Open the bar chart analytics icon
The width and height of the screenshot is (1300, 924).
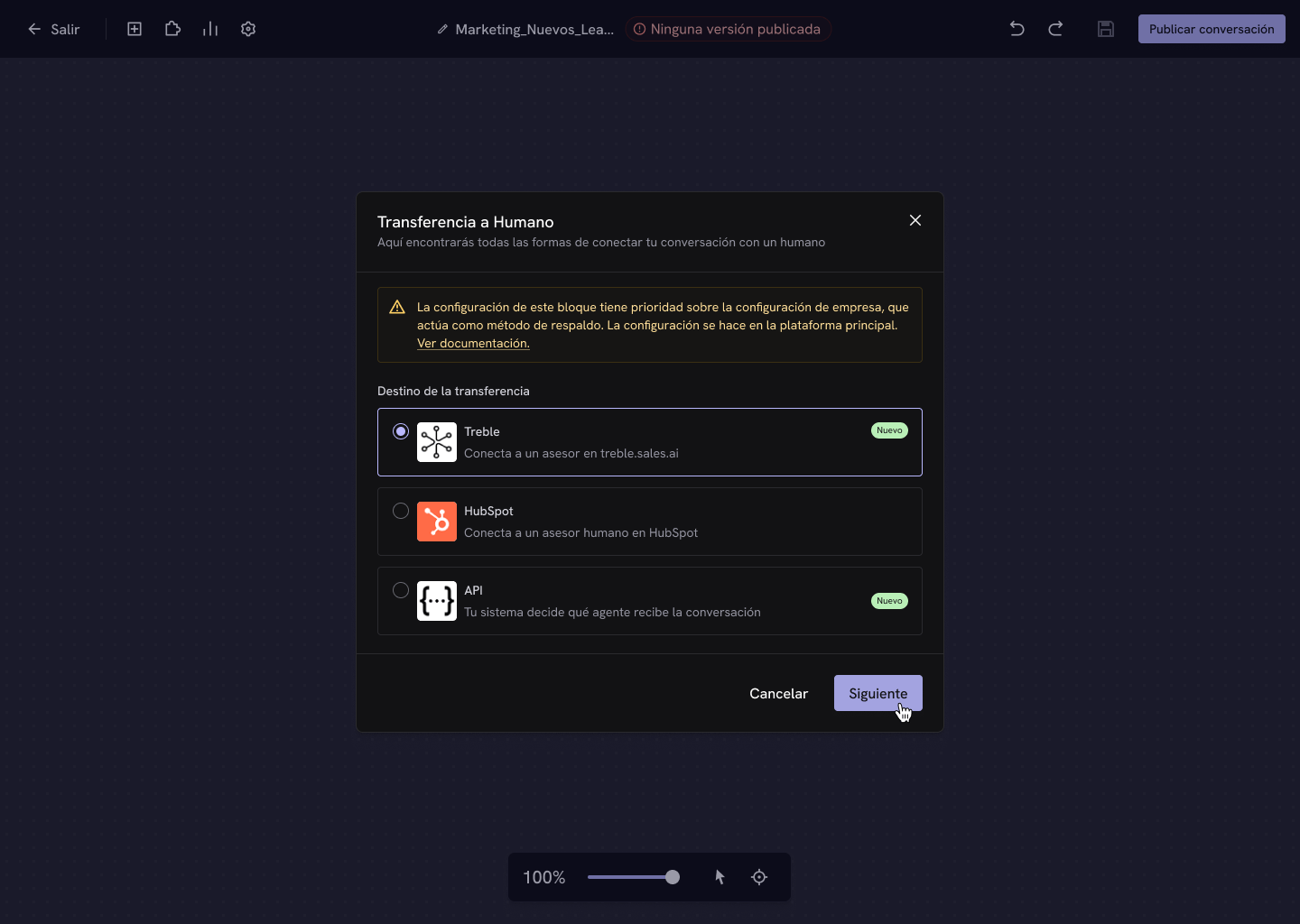[210, 29]
